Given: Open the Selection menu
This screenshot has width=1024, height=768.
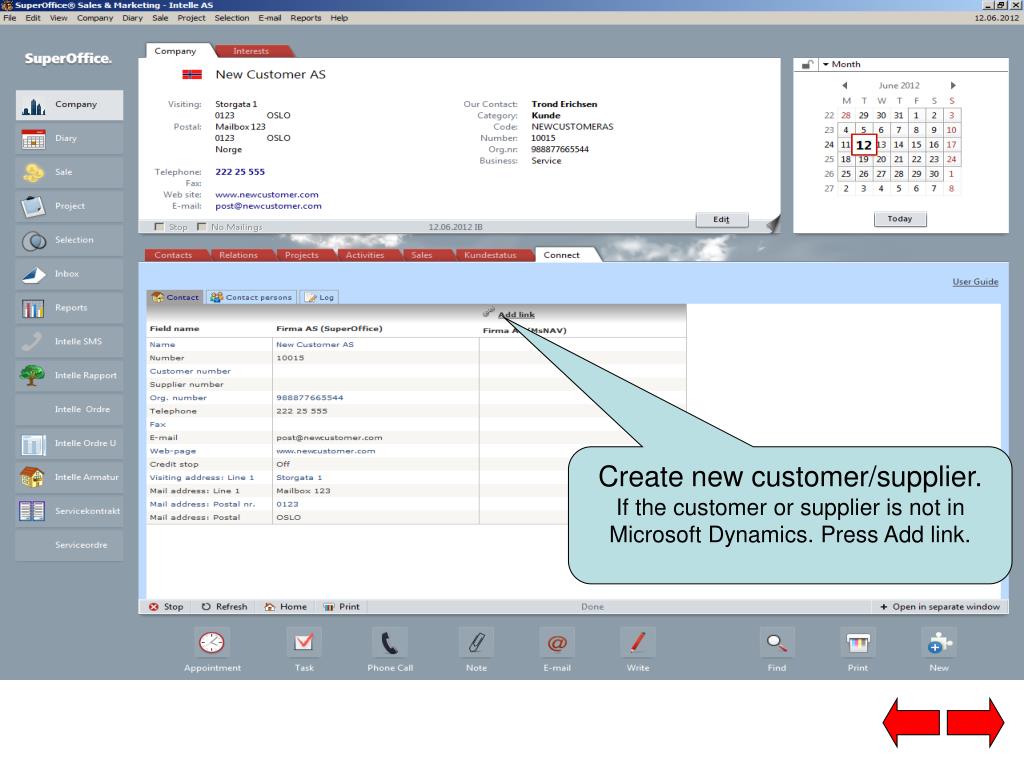Looking at the screenshot, I should (x=232, y=18).
